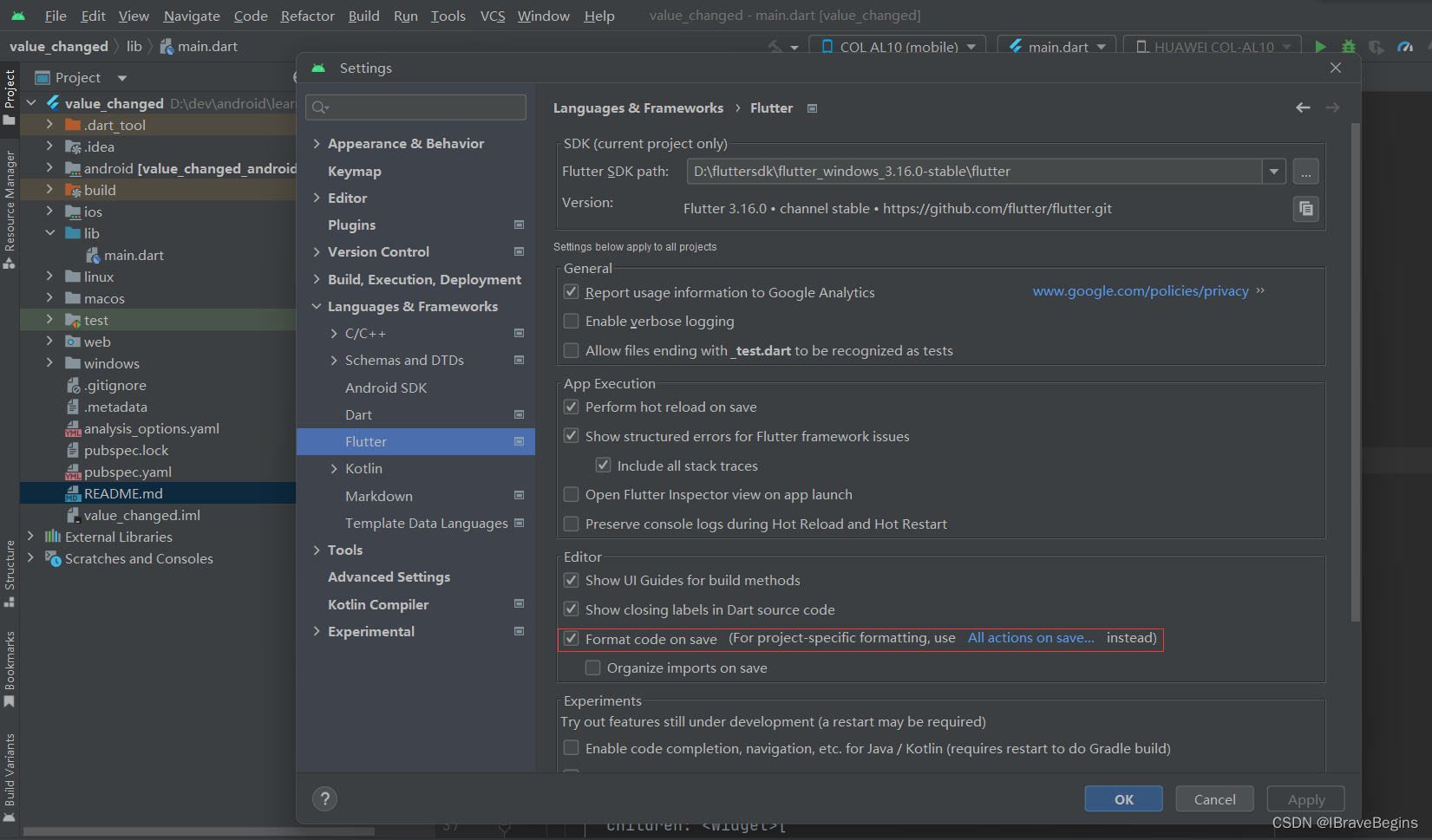Toggle Show closing labels in Dart source
Viewport: 1432px width, 840px height.
[571, 609]
